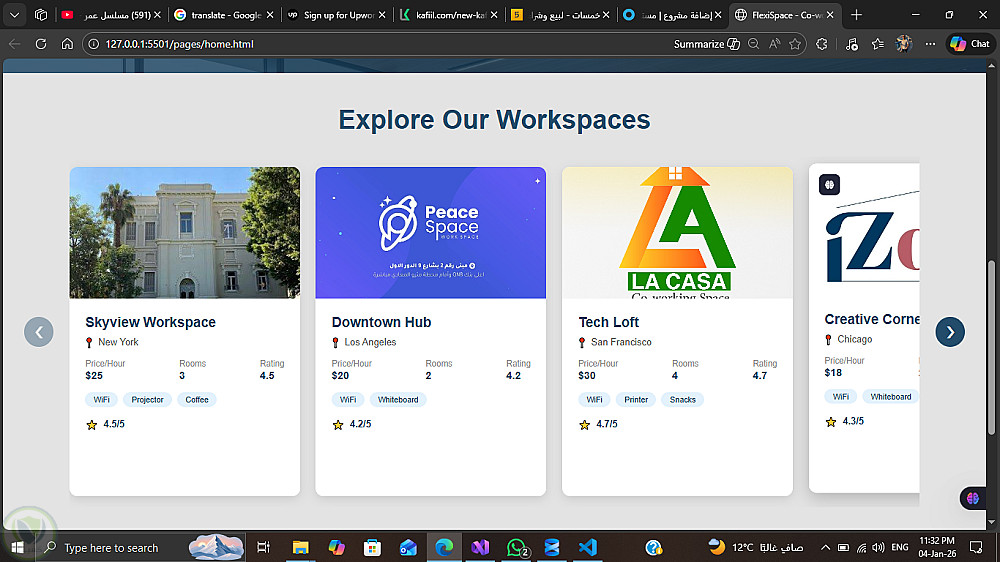
Task: Open File Explorer from the taskbar
Action: click(x=300, y=547)
